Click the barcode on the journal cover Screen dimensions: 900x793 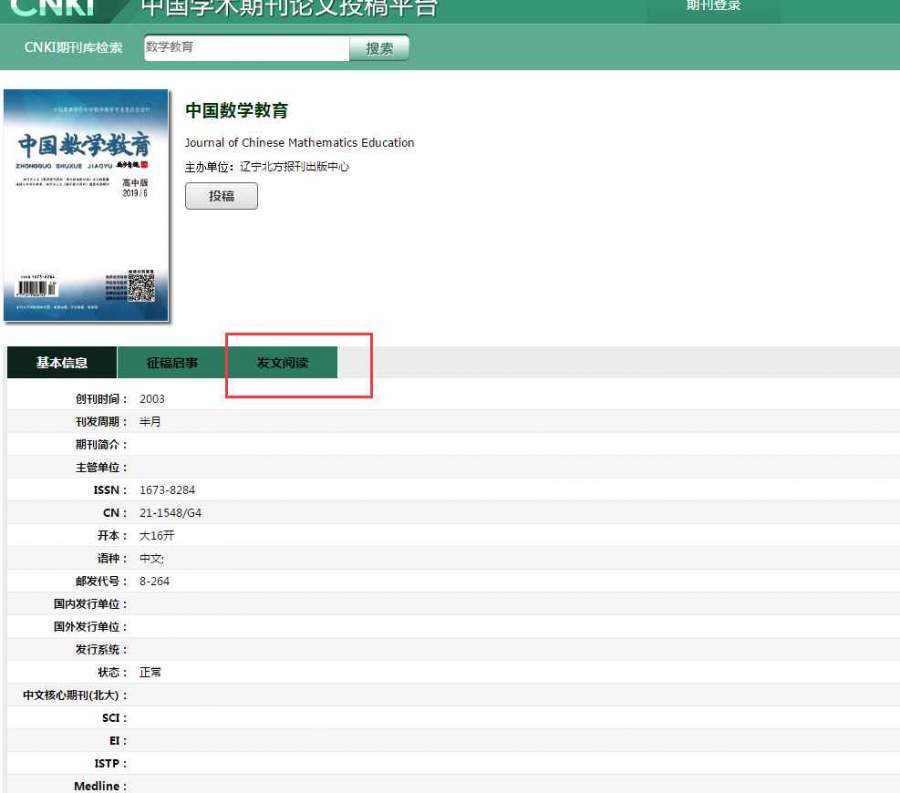37,290
